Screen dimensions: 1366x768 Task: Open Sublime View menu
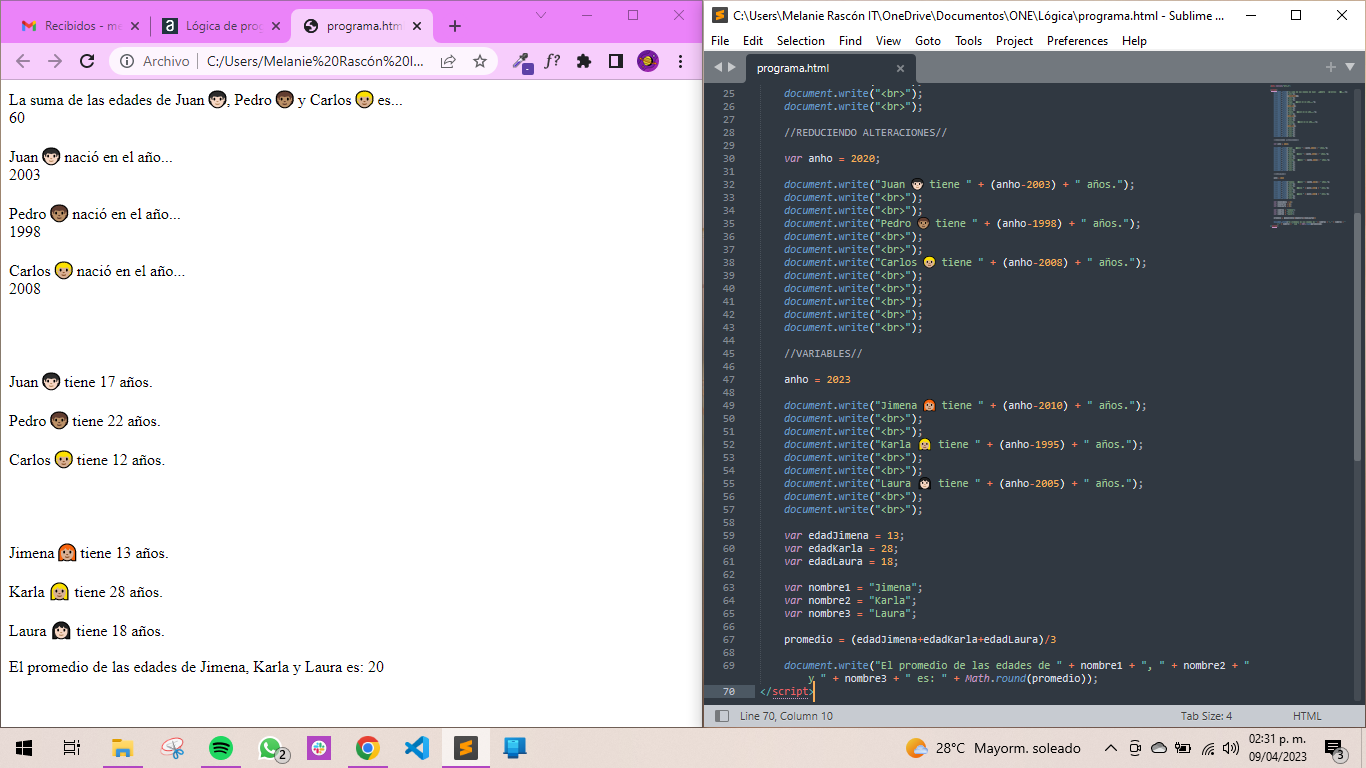click(888, 41)
